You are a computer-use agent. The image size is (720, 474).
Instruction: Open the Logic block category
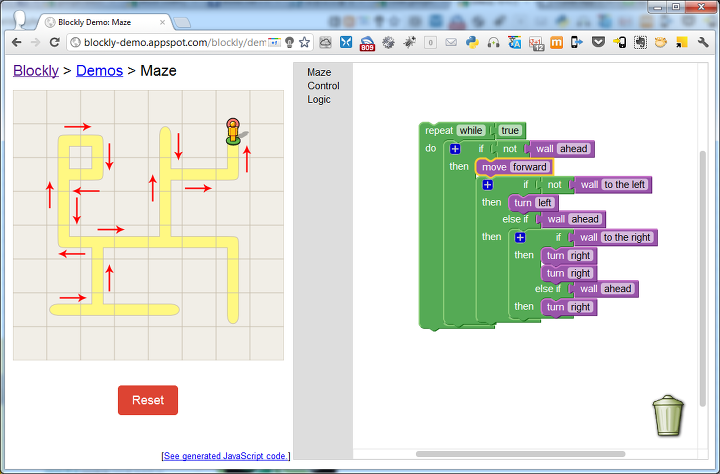tap(319, 99)
